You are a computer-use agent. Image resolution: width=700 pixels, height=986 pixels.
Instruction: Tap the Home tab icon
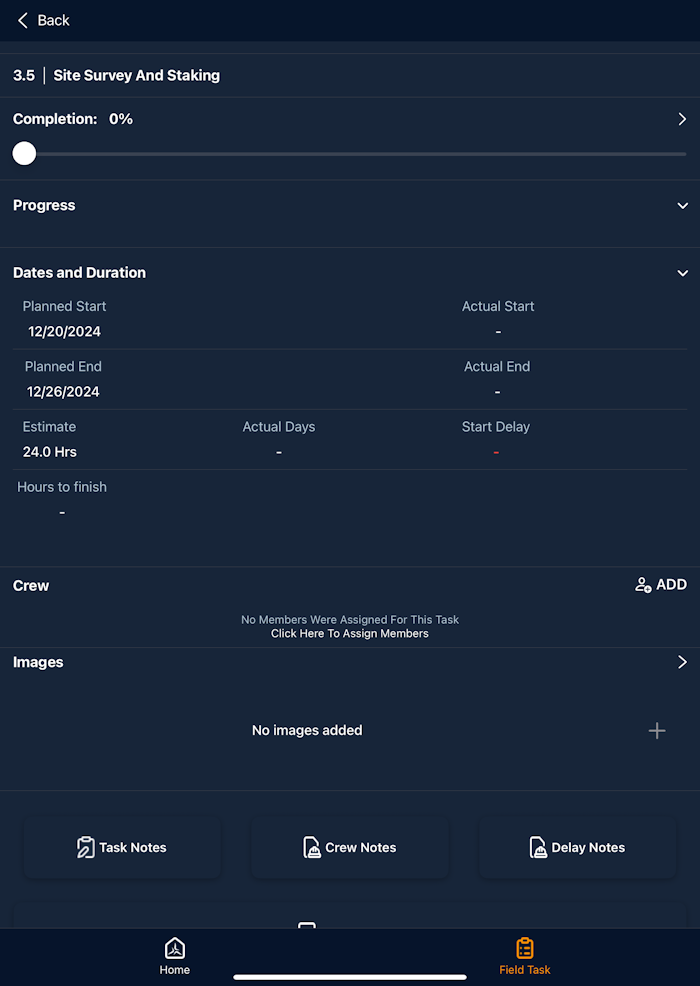175,948
